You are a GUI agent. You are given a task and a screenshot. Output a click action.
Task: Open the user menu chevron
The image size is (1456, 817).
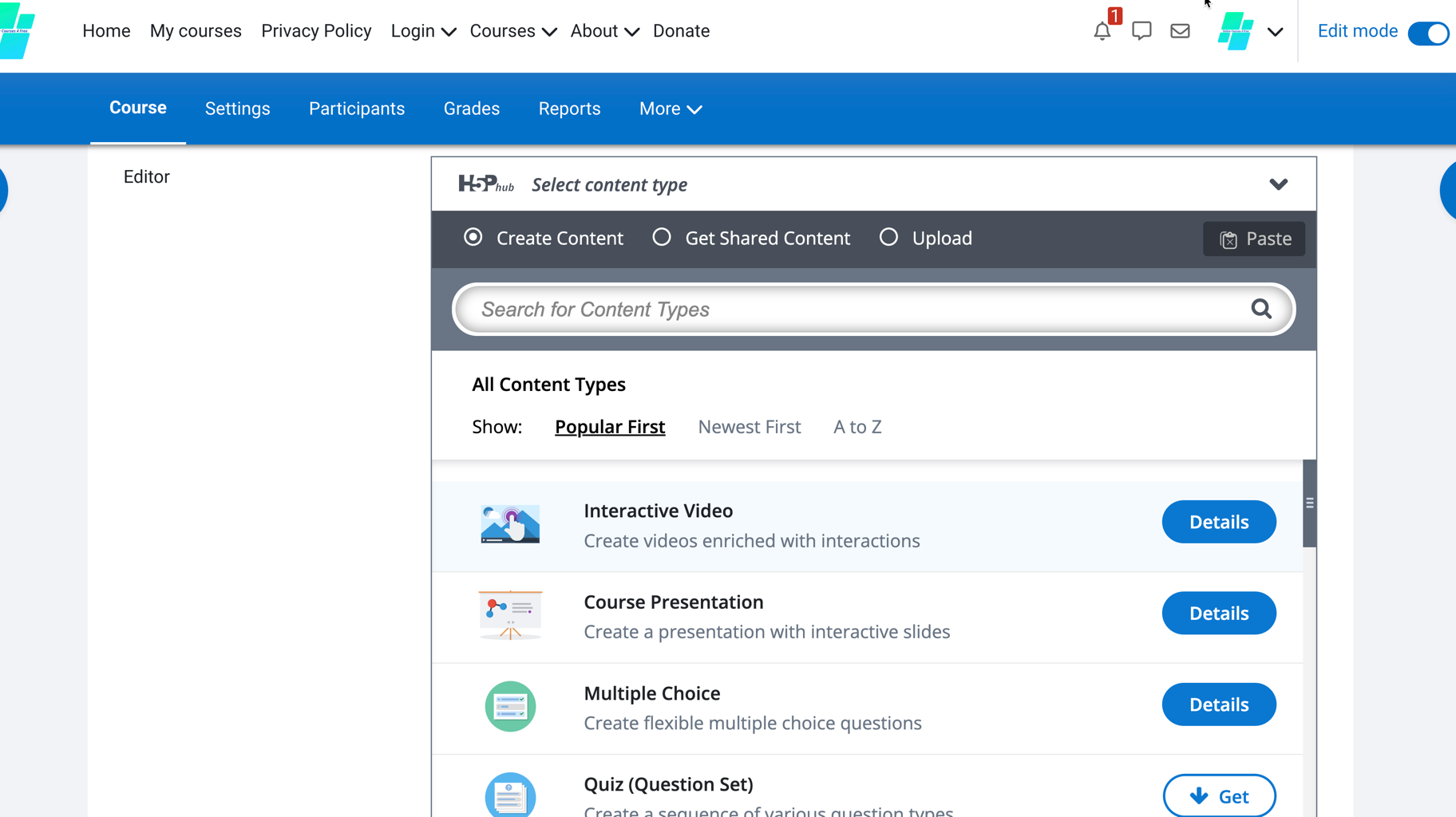click(x=1275, y=32)
